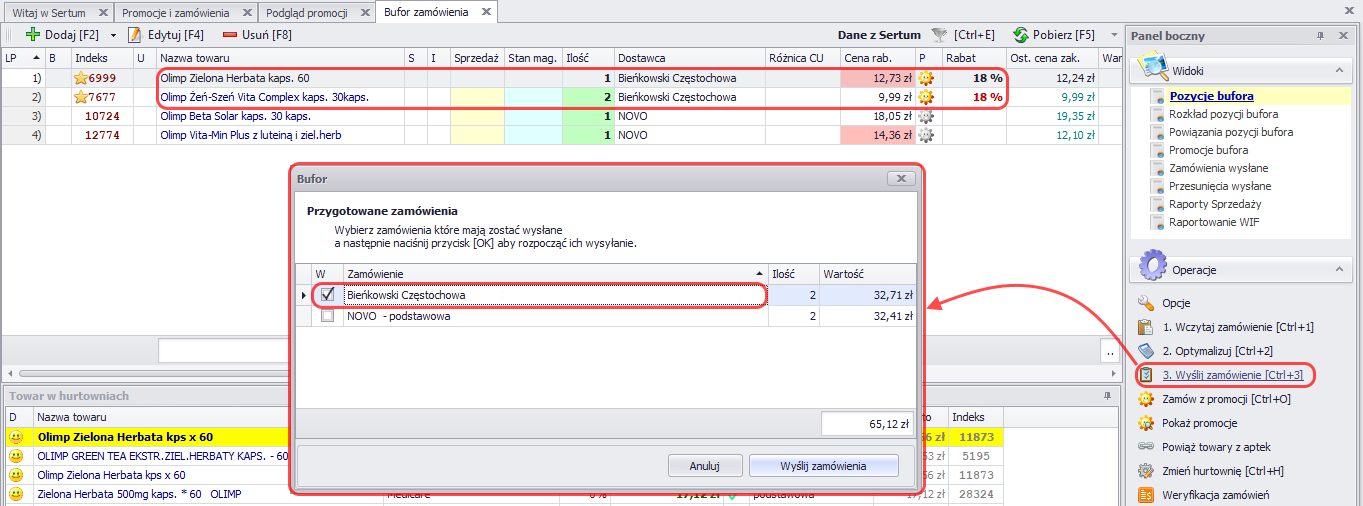Click the Pobierz refresh icon
Viewport: 1363px width, 506px height.
1021,35
